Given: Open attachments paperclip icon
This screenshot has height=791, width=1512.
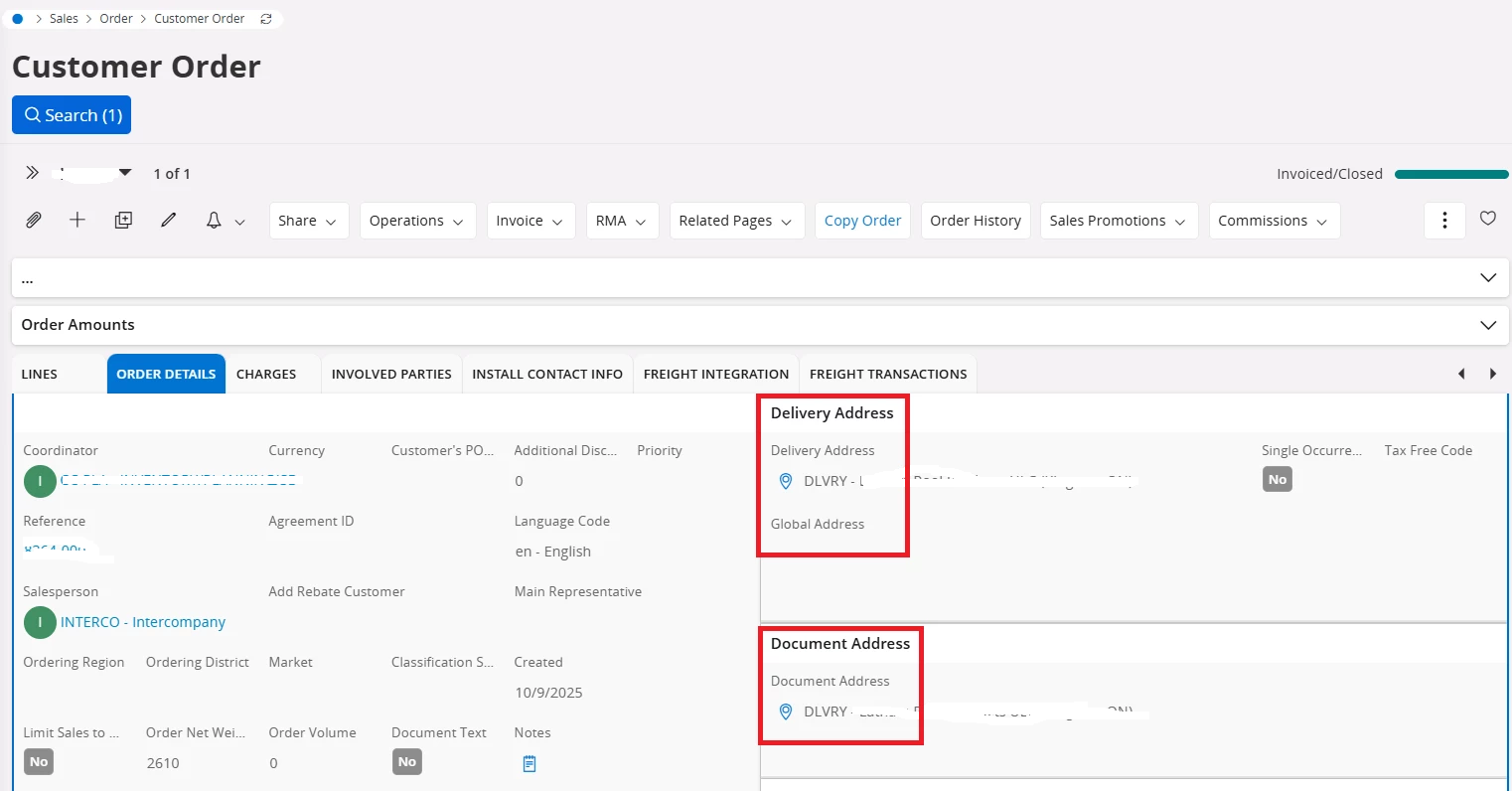Looking at the screenshot, I should [34, 221].
